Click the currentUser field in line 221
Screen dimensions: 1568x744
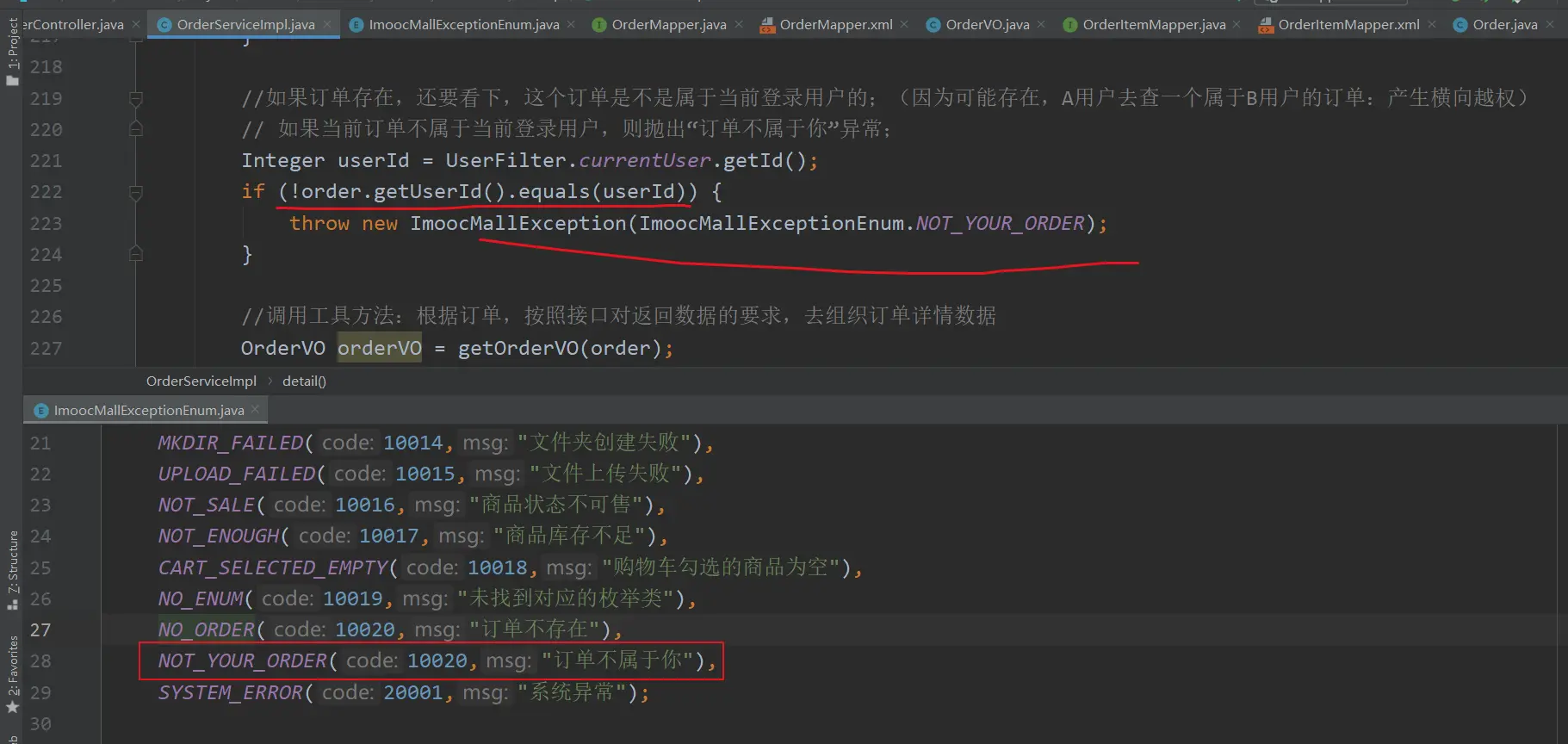[645, 161]
